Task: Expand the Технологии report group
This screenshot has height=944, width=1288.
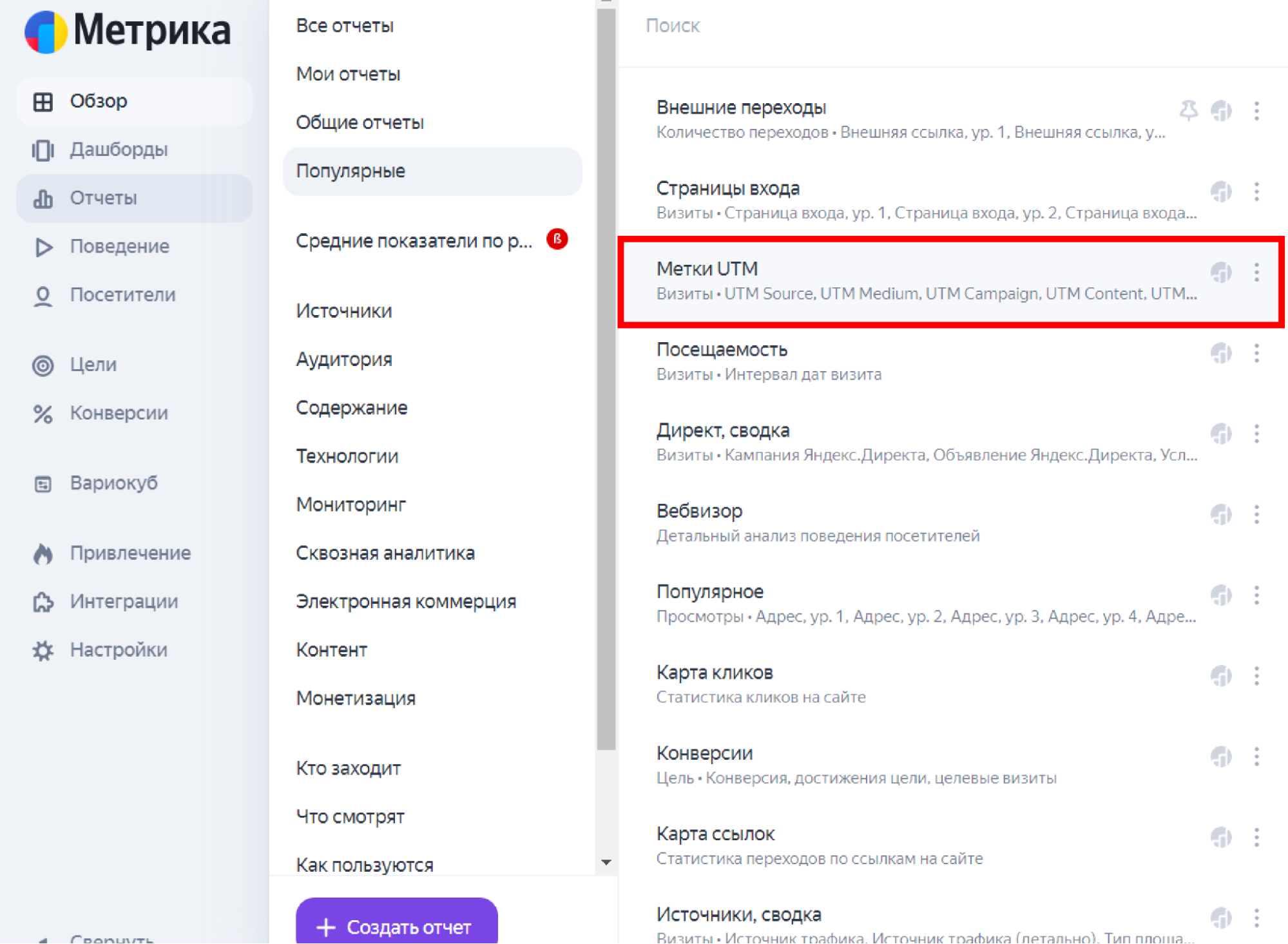Action: click(x=347, y=456)
